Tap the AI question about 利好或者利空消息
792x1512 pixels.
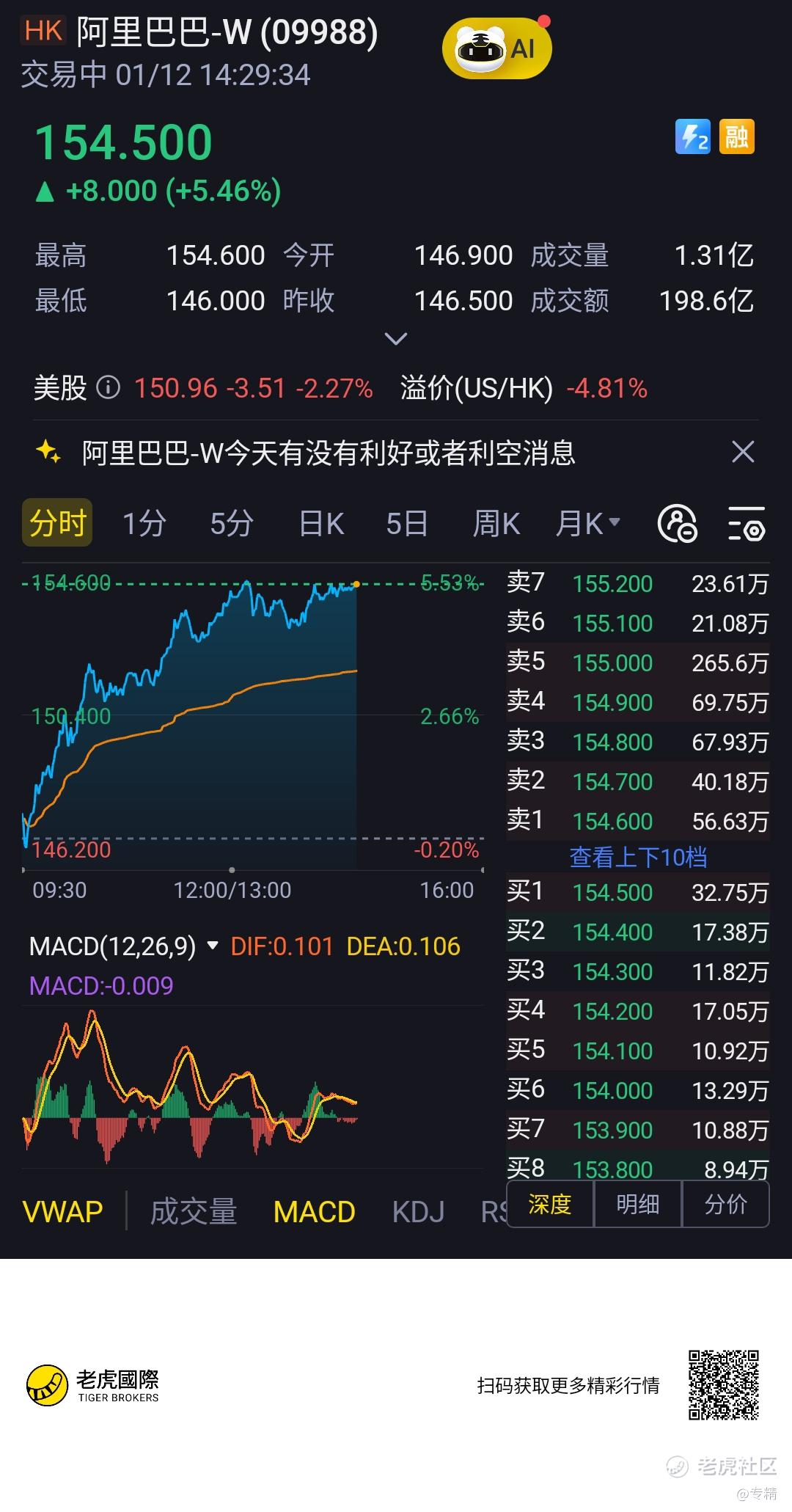coord(329,453)
